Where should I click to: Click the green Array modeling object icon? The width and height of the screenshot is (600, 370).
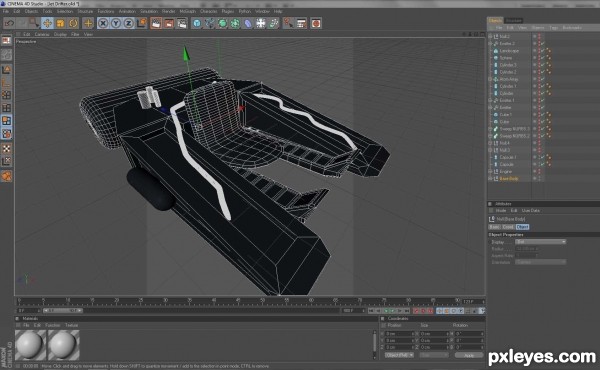pyautogui.click(x=235, y=23)
